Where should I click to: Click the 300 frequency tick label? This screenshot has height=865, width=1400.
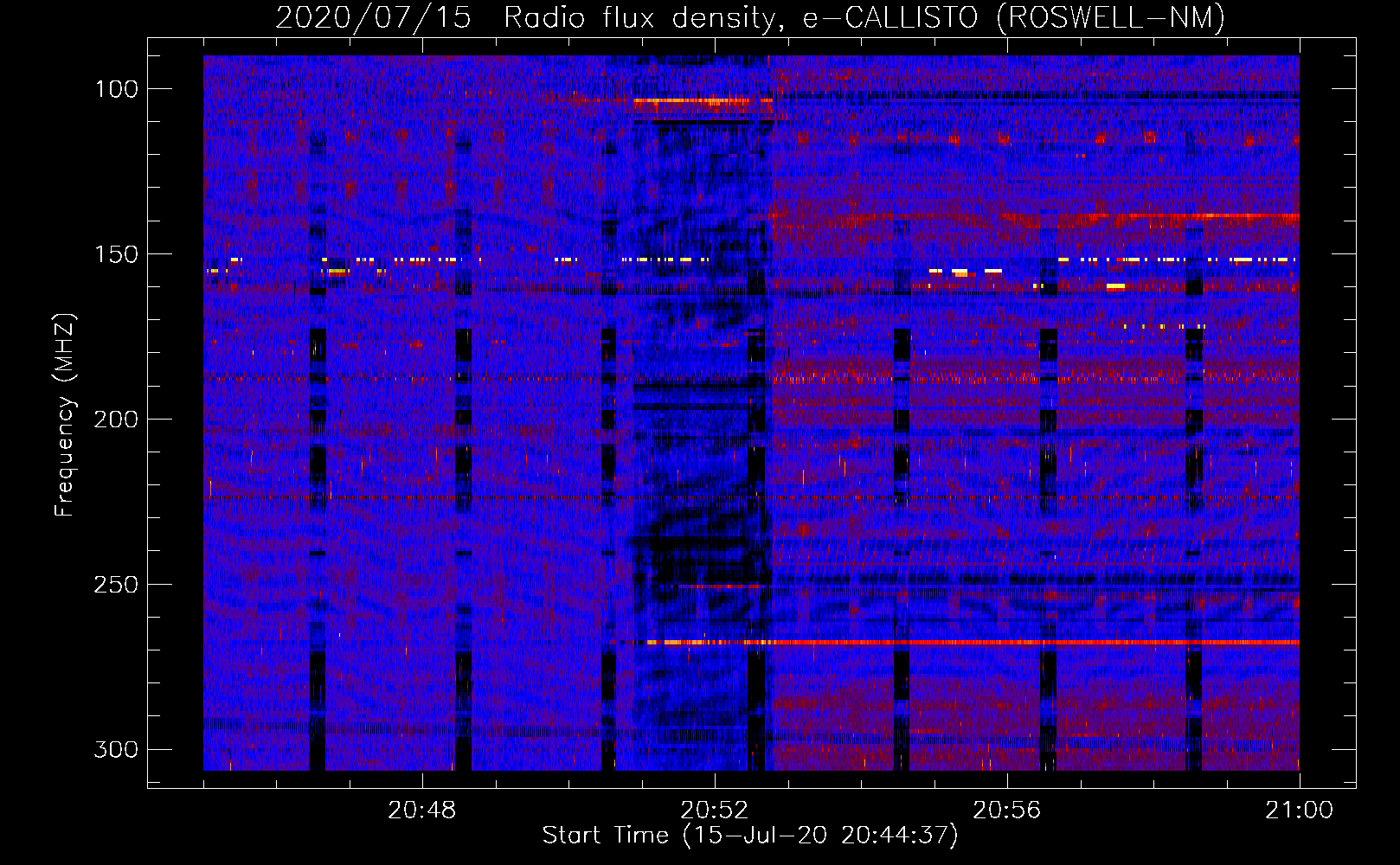[115, 749]
